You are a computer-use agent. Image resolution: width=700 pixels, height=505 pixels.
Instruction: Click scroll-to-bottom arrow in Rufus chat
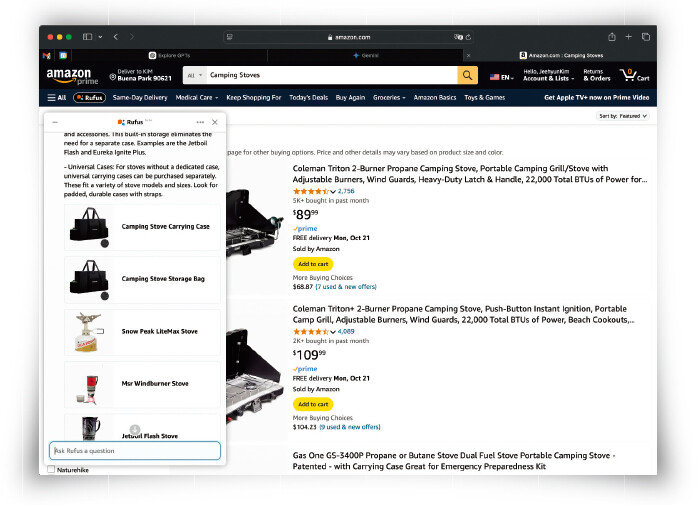click(135, 429)
